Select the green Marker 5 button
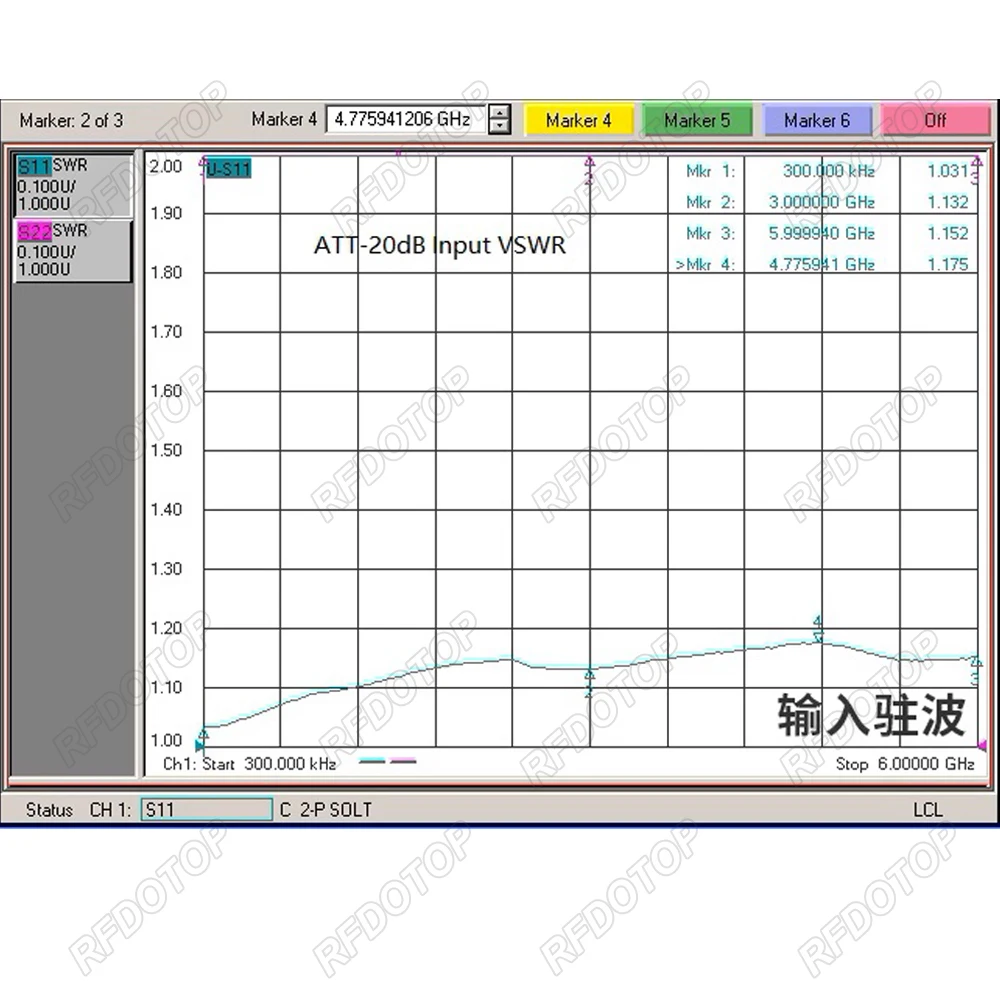Viewport: 1000px width, 1000px height. click(697, 120)
